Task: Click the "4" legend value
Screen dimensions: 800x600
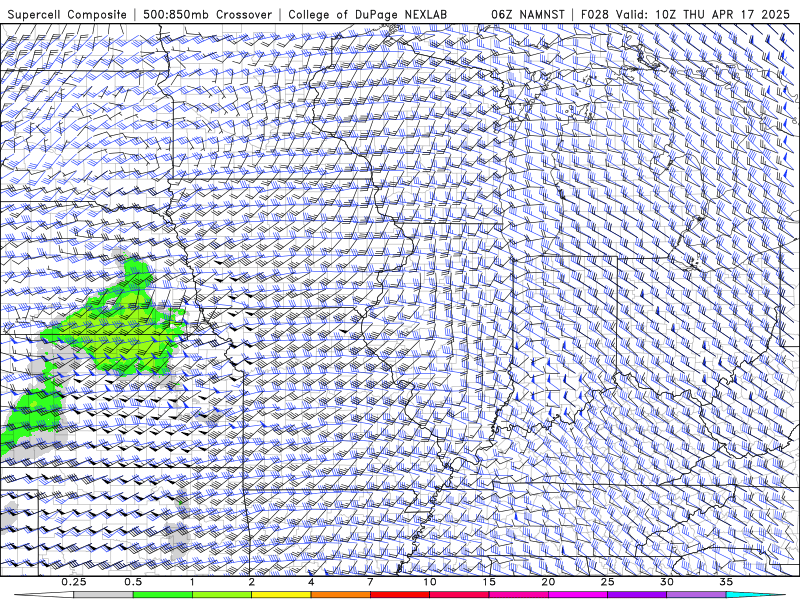Action: coord(311,582)
